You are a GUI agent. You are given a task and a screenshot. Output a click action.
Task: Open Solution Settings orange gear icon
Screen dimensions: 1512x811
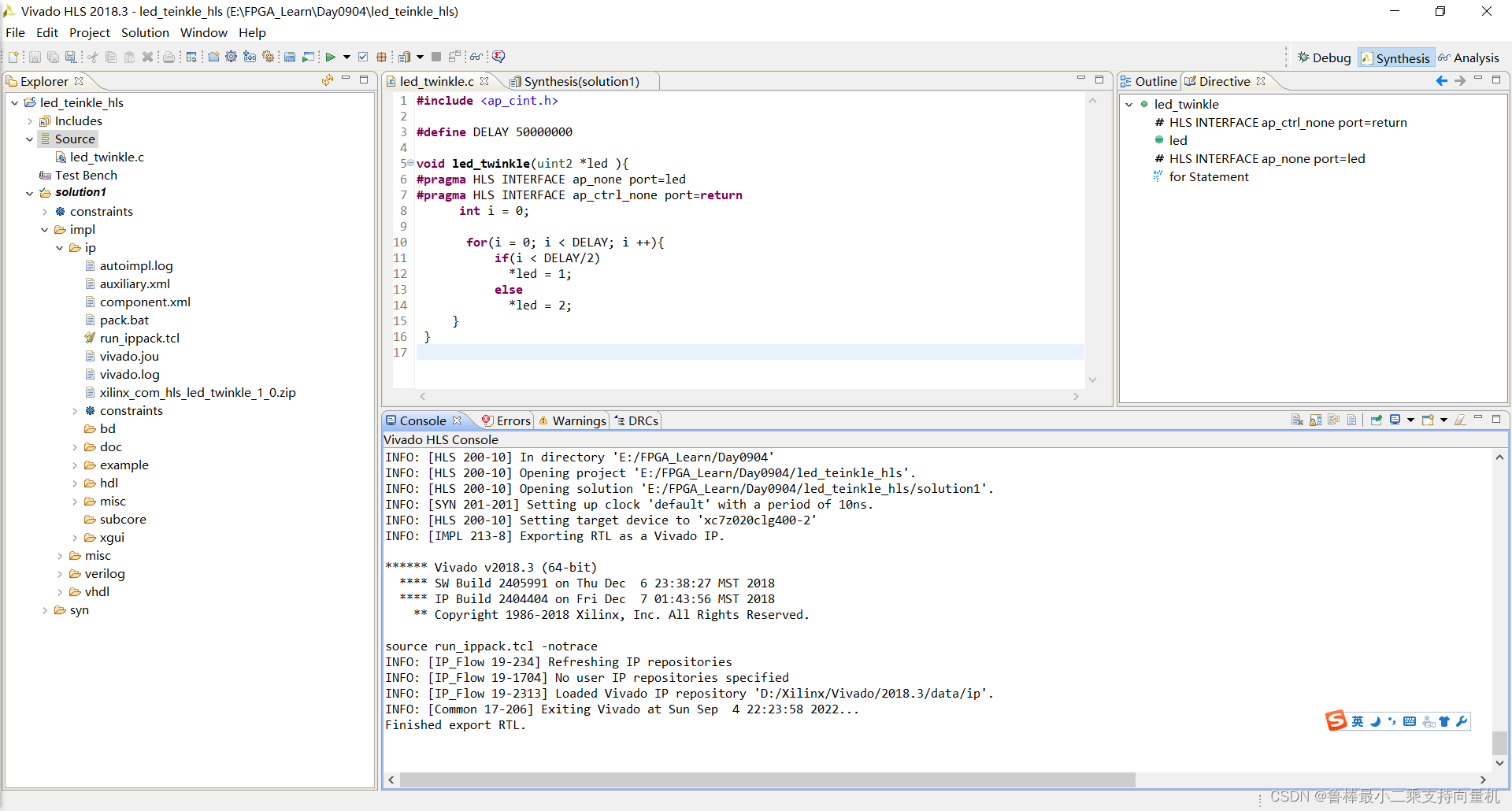(x=268, y=57)
